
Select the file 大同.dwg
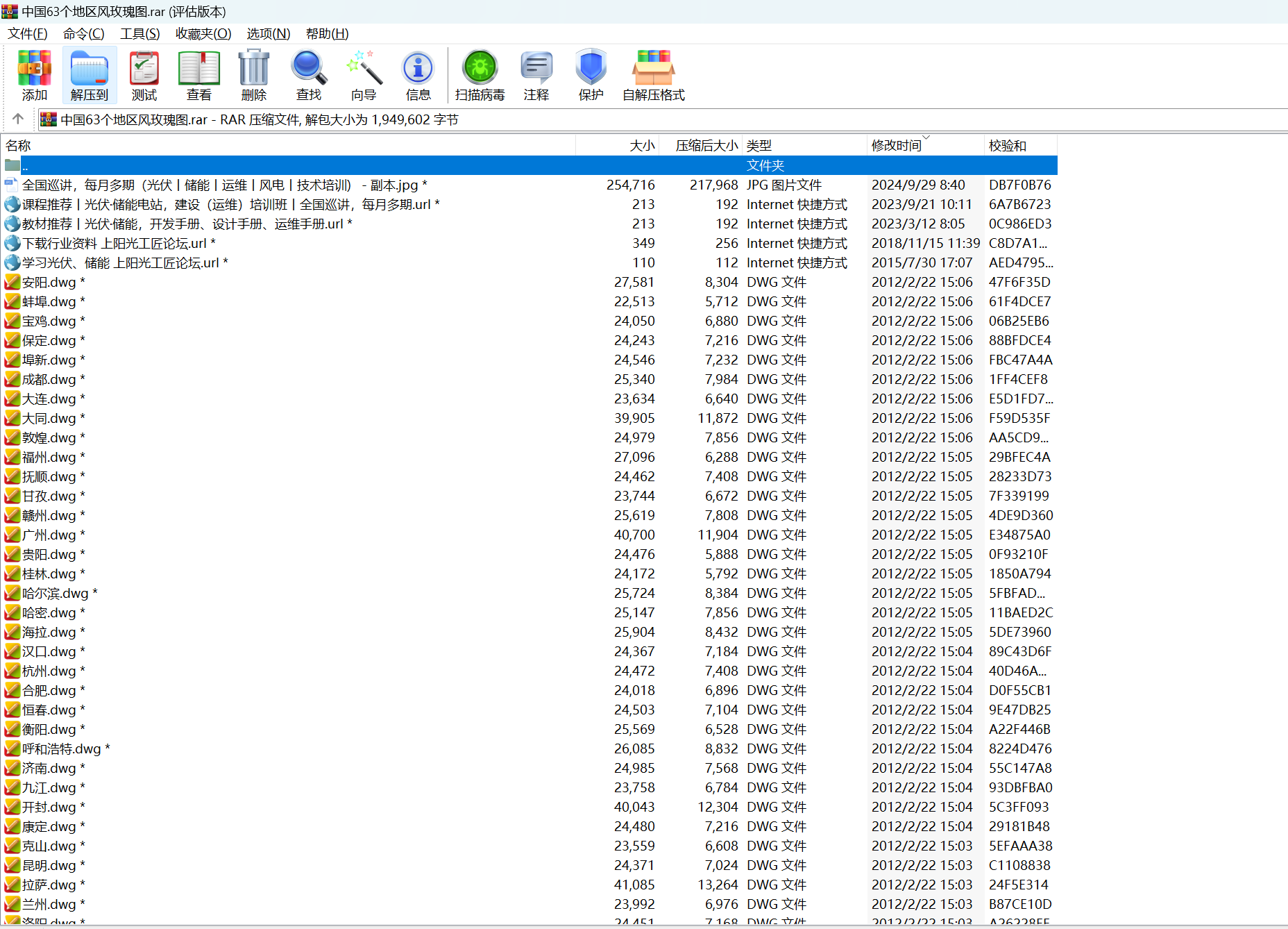[53, 418]
